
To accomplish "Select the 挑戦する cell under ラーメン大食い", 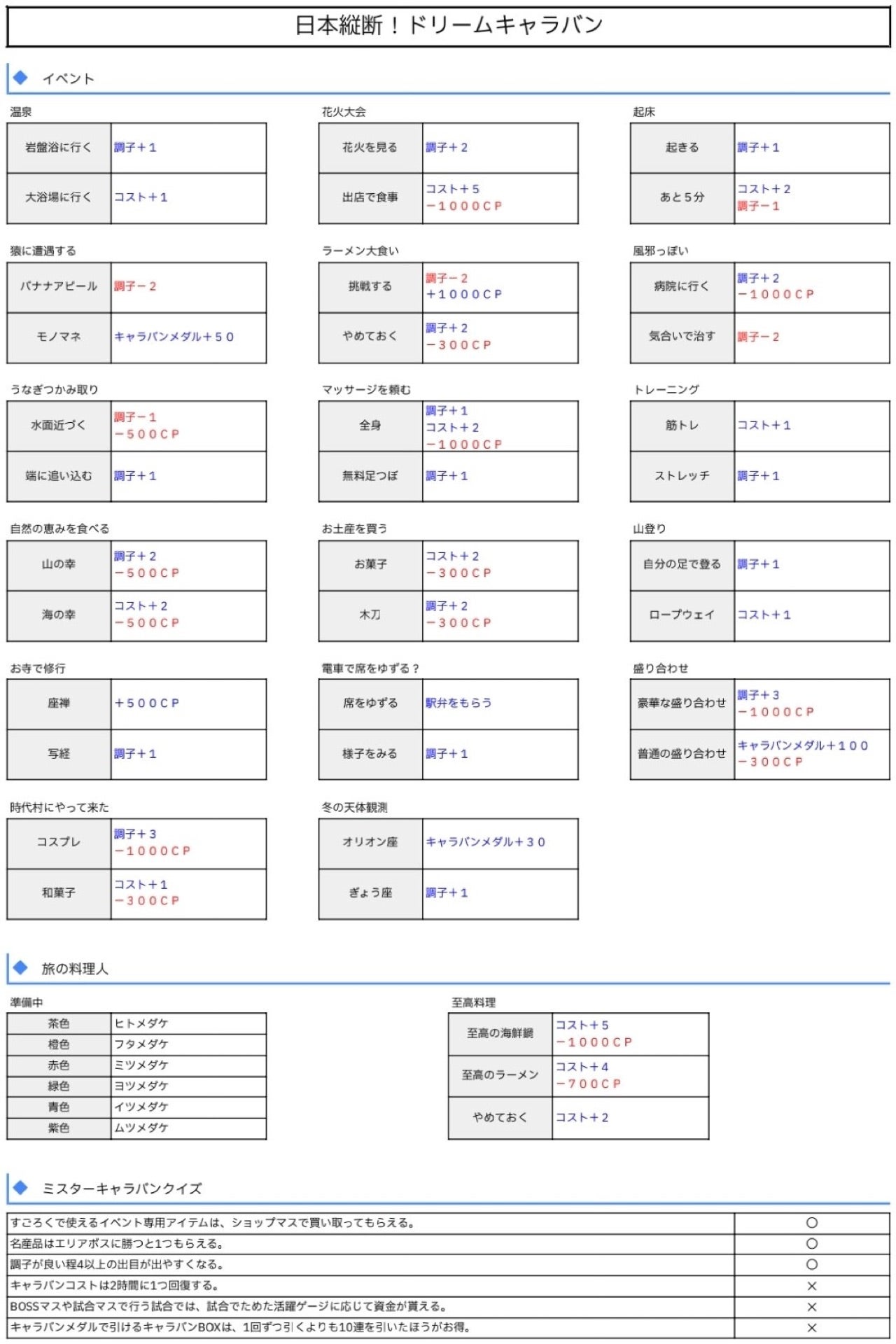I will tap(370, 287).
